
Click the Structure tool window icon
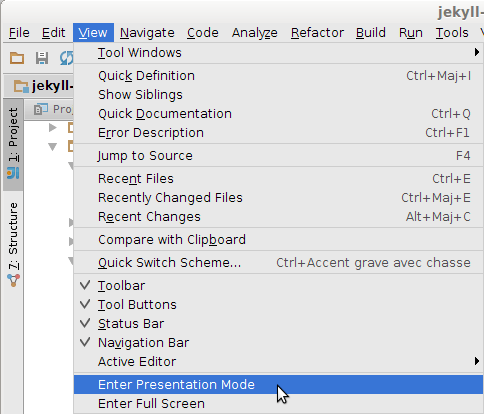click(x=13, y=280)
